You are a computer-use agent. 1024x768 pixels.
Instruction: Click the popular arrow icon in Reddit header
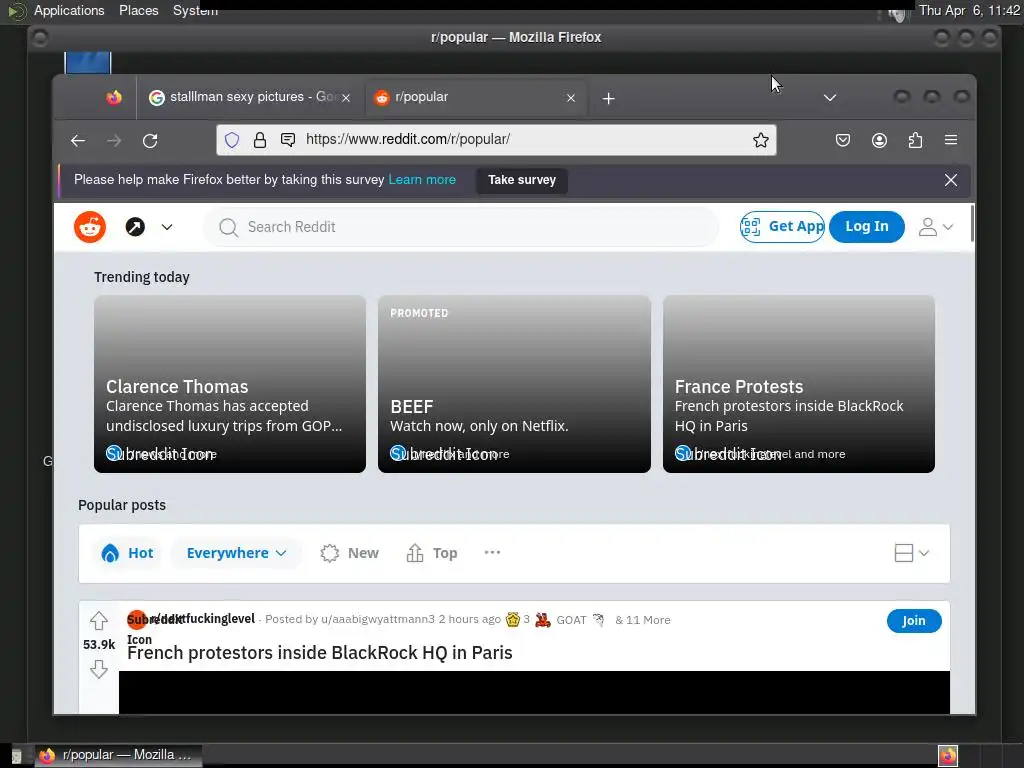pos(135,227)
